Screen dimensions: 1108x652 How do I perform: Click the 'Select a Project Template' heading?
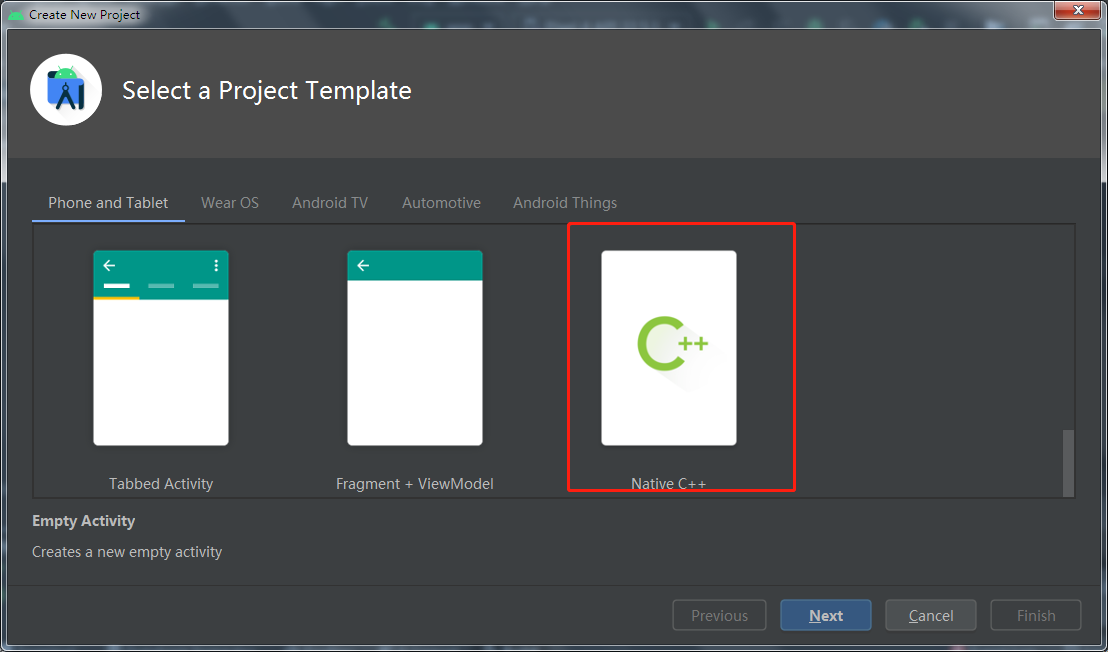266,90
